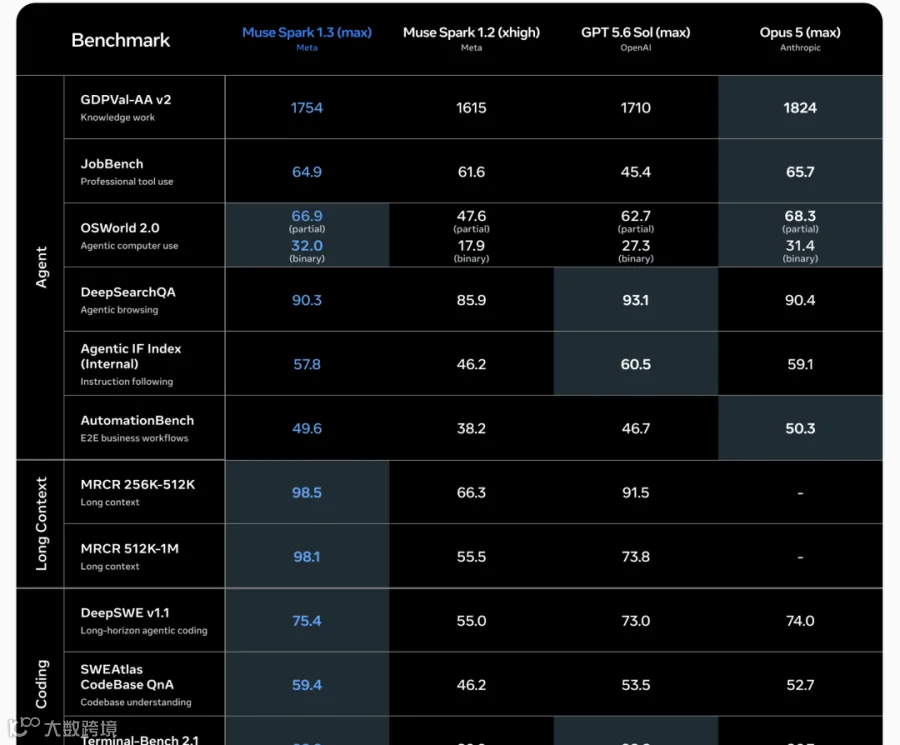900x745 pixels.
Task: Click the vertical Agent category label
Action: 41,267
